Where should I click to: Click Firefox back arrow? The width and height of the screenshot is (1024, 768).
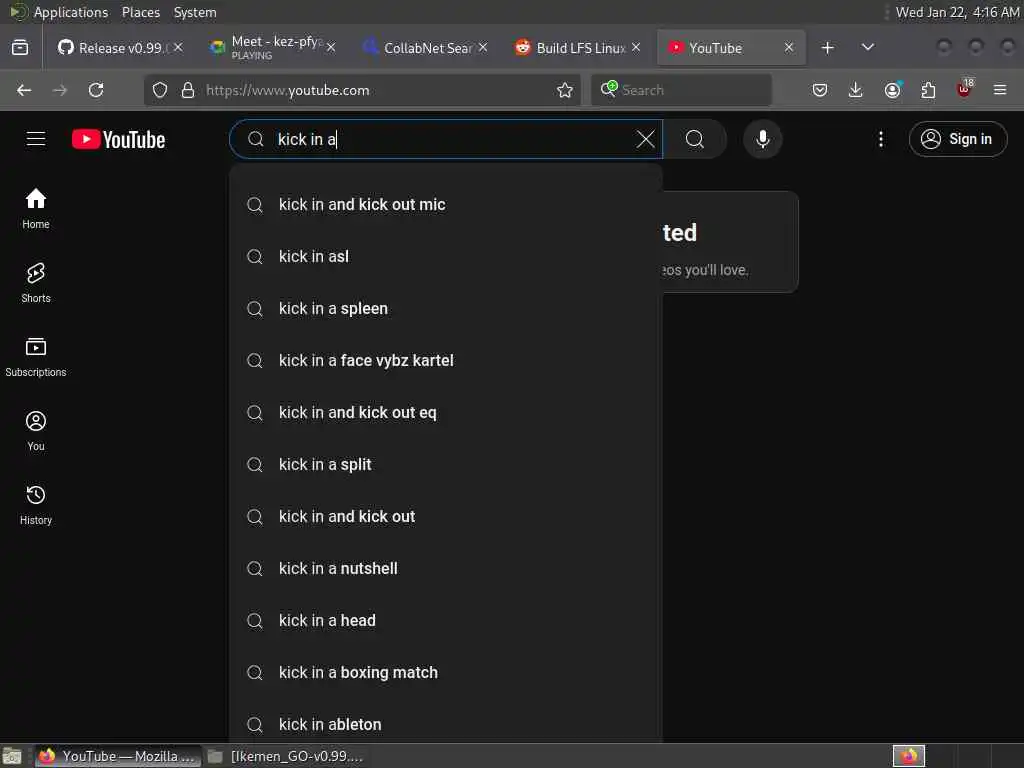[x=24, y=90]
